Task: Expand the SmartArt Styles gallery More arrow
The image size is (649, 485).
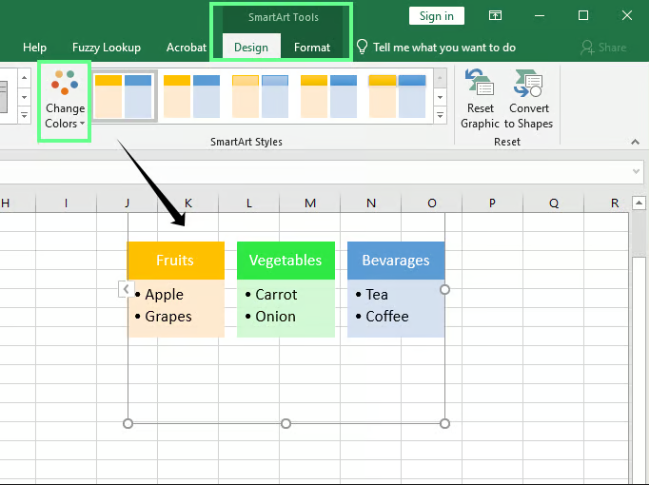Action: (439, 116)
